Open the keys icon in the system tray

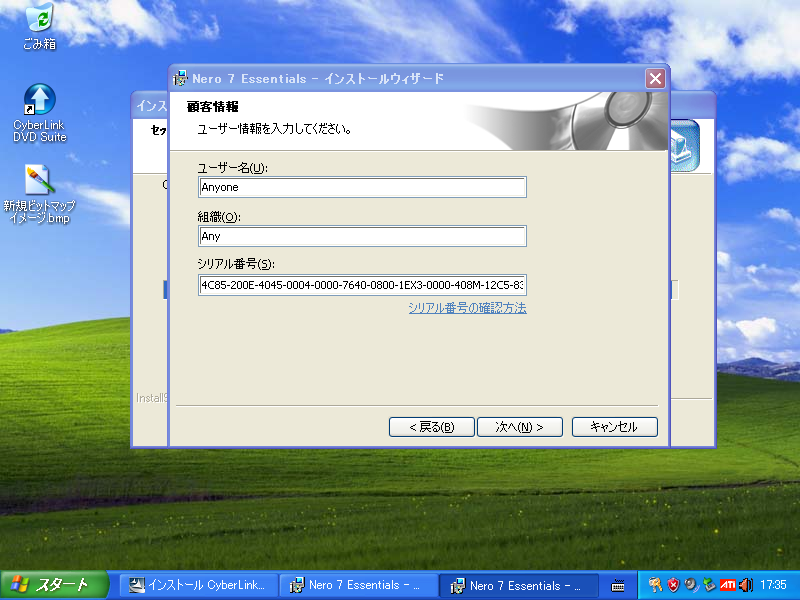655,585
